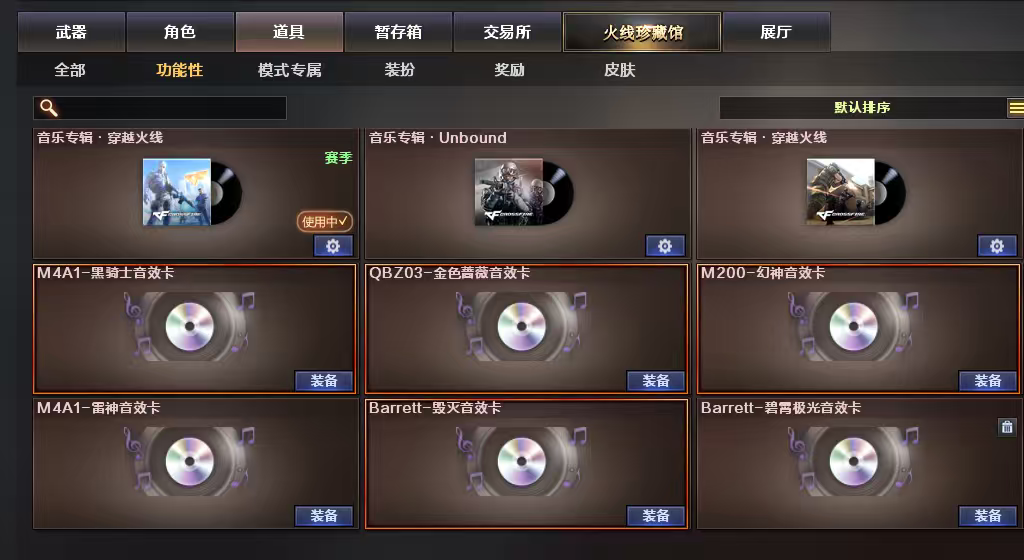Viewport: 1024px width, 560px height.
Task: Click the Unbound album cover art
Action: coord(509,192)
